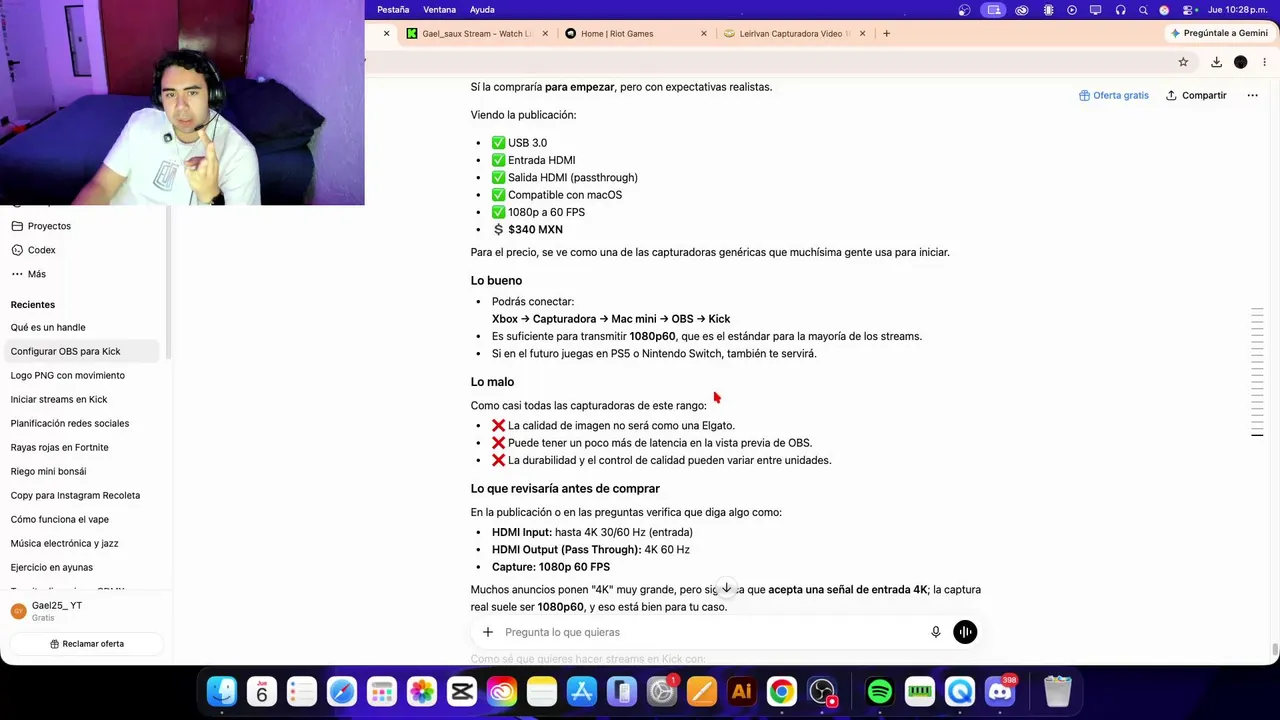Open Finder from the dock
Viewport: 1280px width, 720px height.
pyautogui.click(x=222, y=691)
